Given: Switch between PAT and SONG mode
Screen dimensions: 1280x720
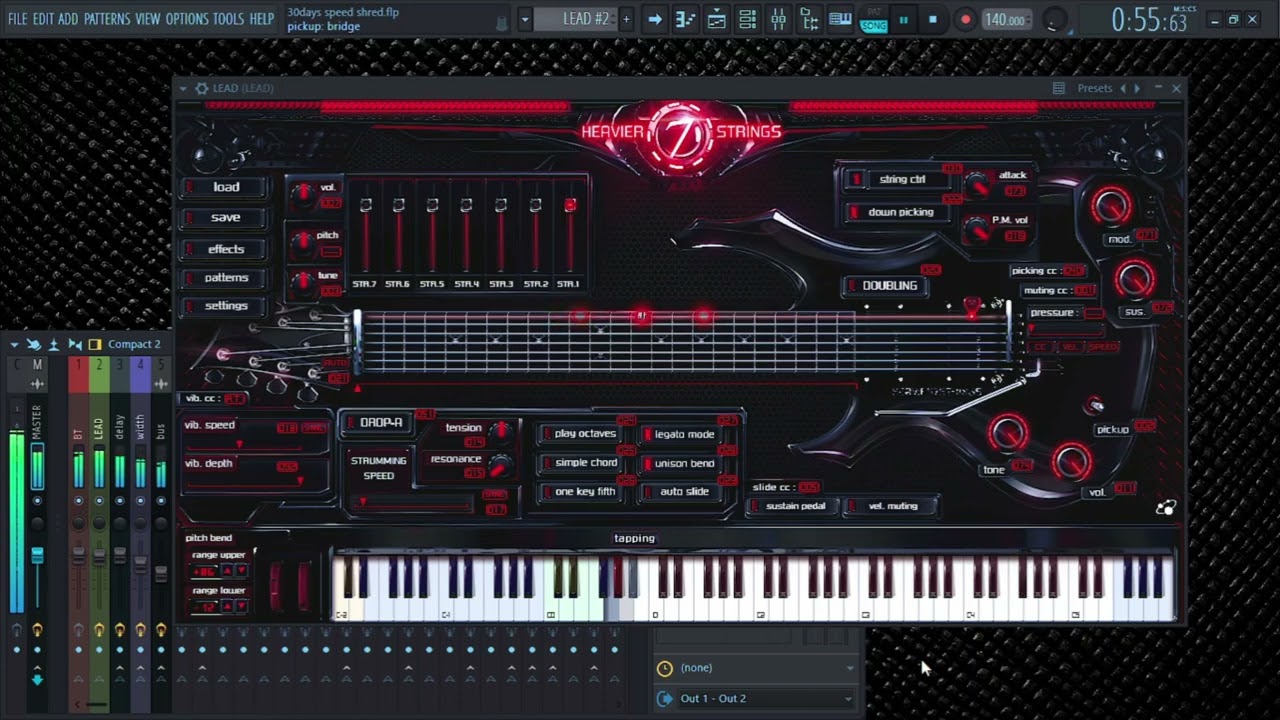Looking at the screenshot, I should pyautogui.click(x=873, y=20).
